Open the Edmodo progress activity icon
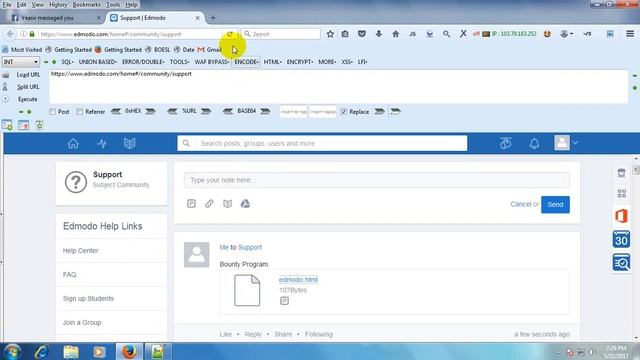The height and width of the screenshot is (360, 640). pyautogui.click(x=102, y=144)
